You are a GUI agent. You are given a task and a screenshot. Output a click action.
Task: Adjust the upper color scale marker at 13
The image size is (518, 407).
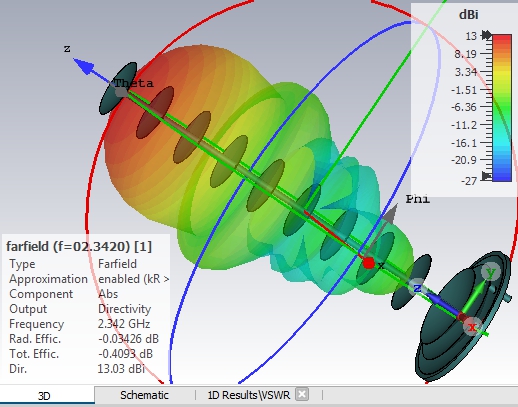click(x=487, y=35)
